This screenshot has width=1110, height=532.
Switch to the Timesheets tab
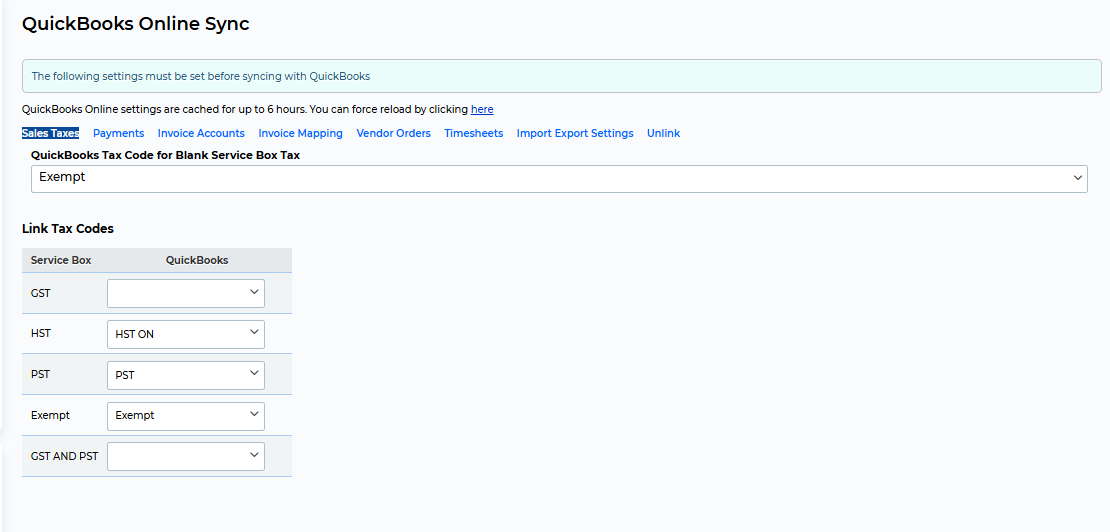click(474, 133)
